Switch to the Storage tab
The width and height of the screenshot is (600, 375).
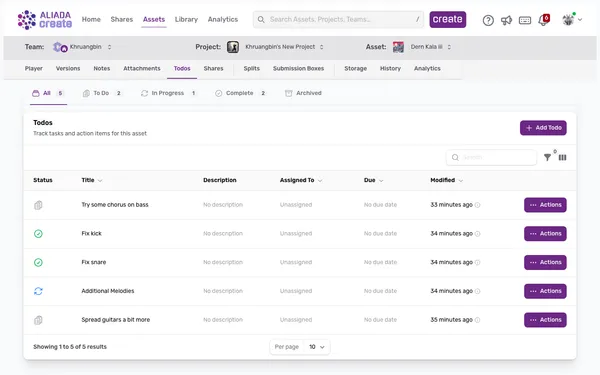[355, 68]
